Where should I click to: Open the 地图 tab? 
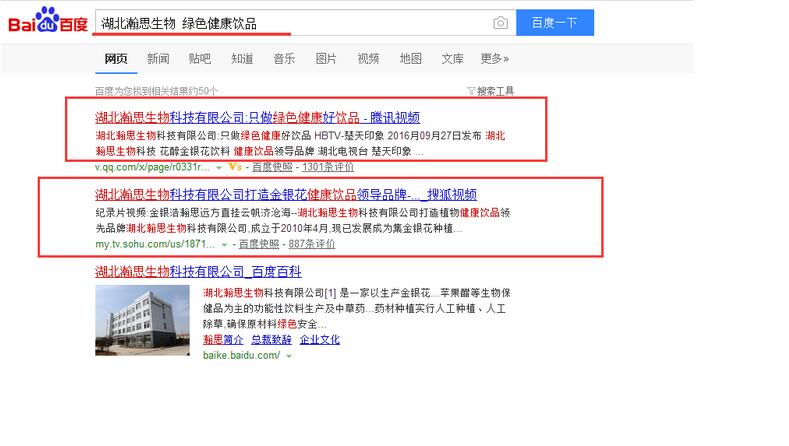410,59
